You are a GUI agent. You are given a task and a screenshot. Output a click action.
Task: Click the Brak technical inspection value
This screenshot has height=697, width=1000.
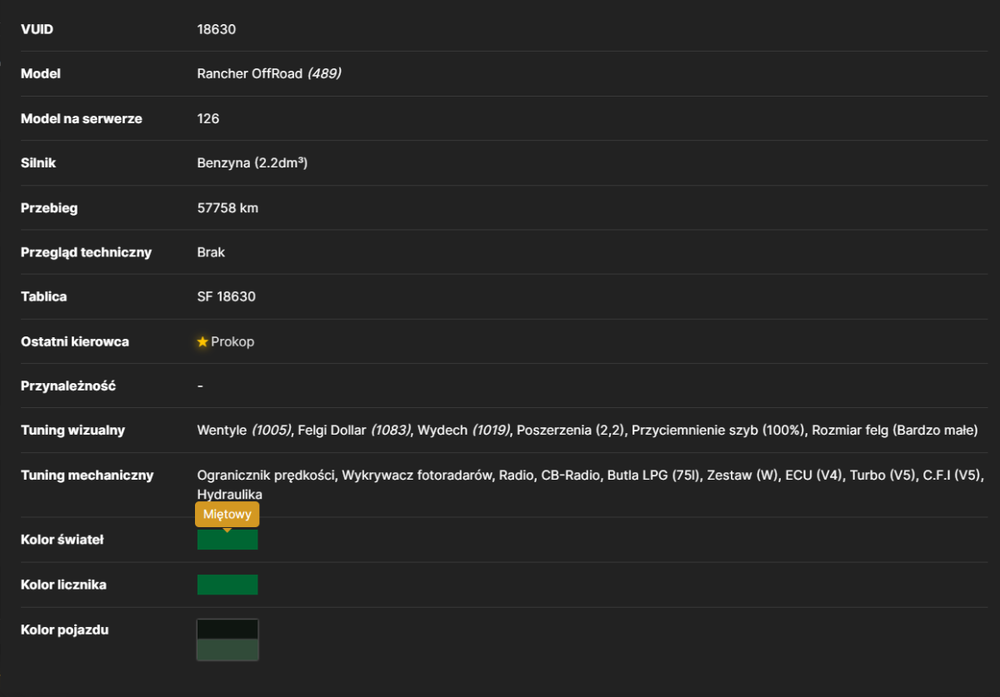coord(210,252)
